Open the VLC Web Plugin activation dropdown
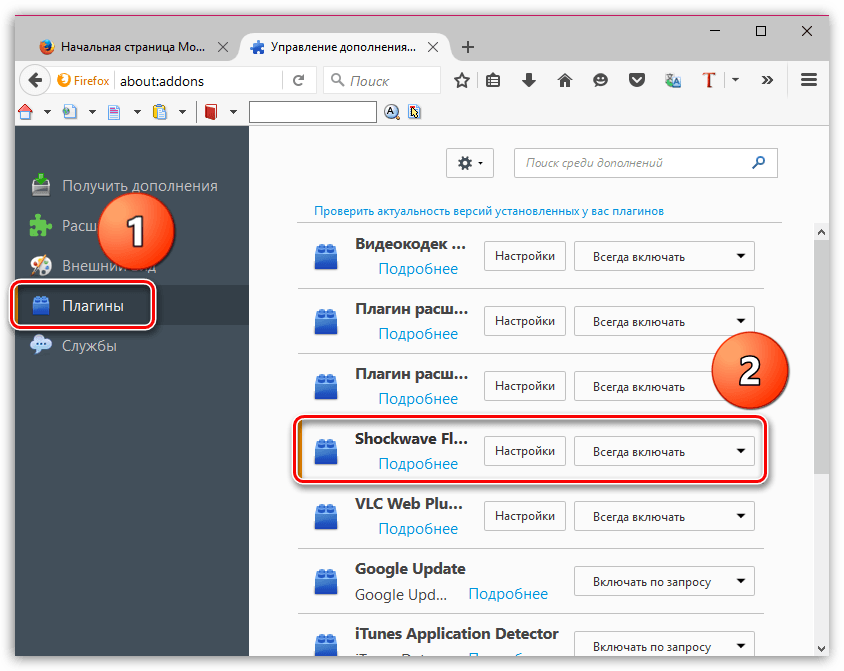 coord(664,516)
